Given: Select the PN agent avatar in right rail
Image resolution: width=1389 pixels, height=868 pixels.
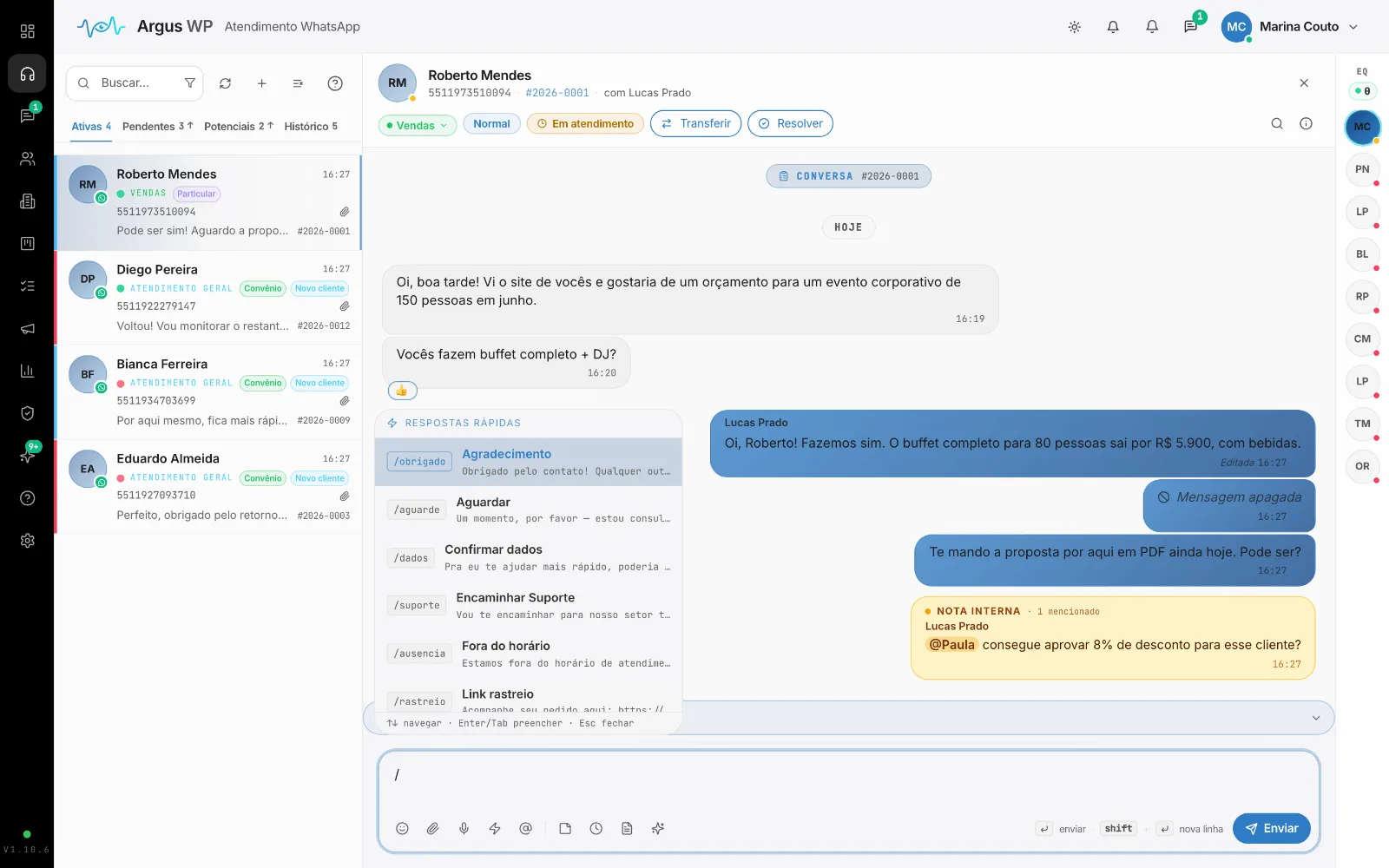Looking at the screenshot, I should [x=1362, y=169].
